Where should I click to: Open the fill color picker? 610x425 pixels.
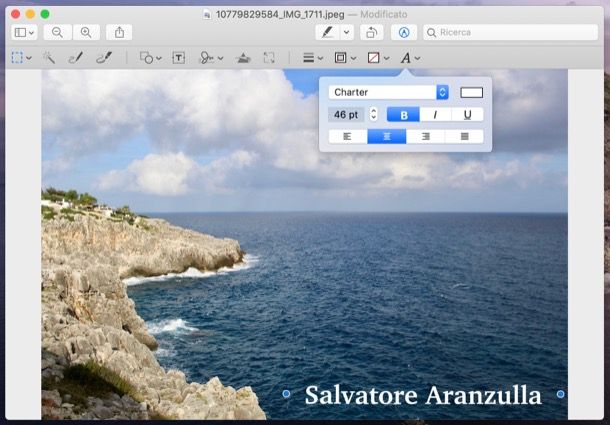tap(373, 58)
